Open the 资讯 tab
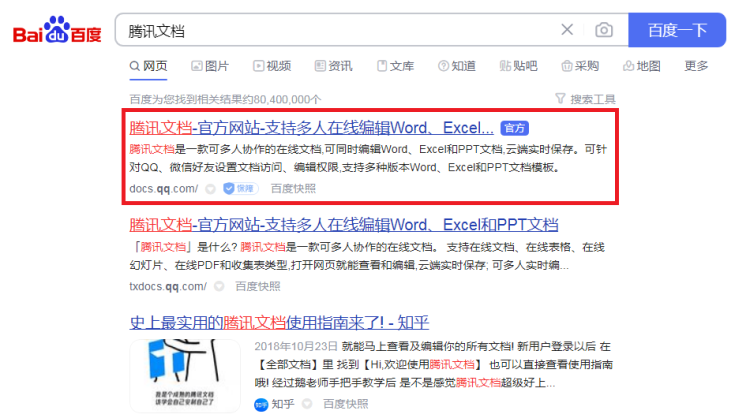 click(333, 66)
